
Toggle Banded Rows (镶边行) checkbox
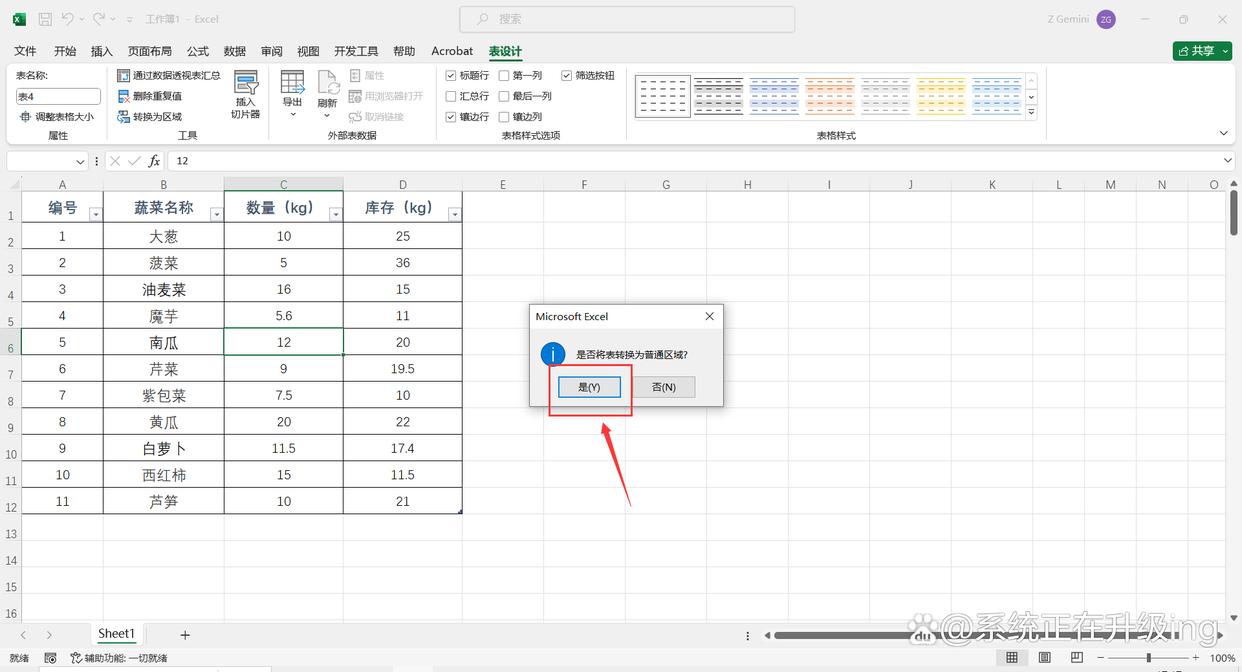click(x=451, y=117)
